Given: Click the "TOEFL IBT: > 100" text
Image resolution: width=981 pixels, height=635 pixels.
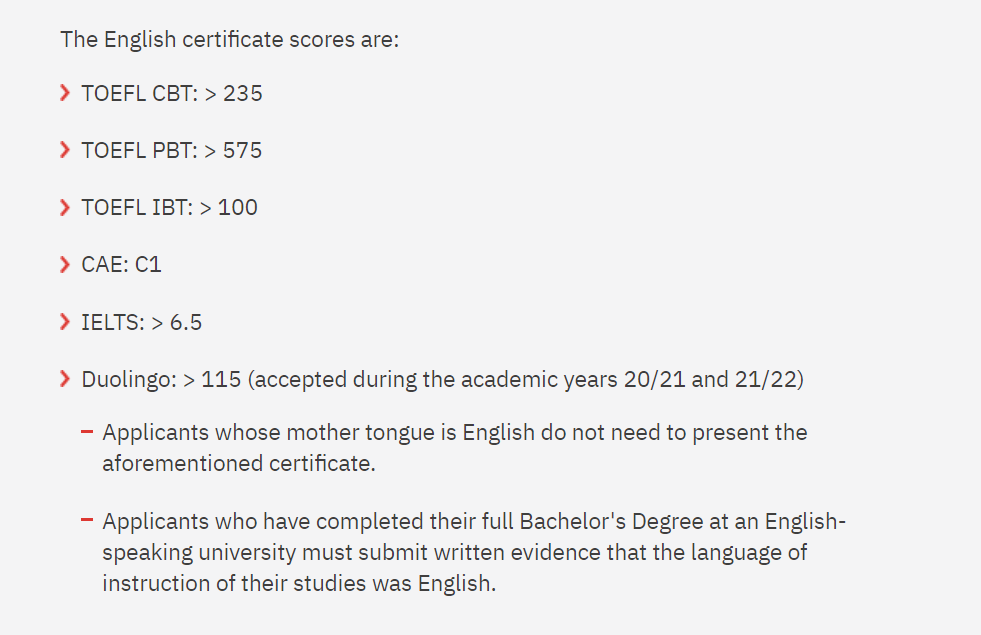Looking at the screenshot, I should [x=170, y=207].
